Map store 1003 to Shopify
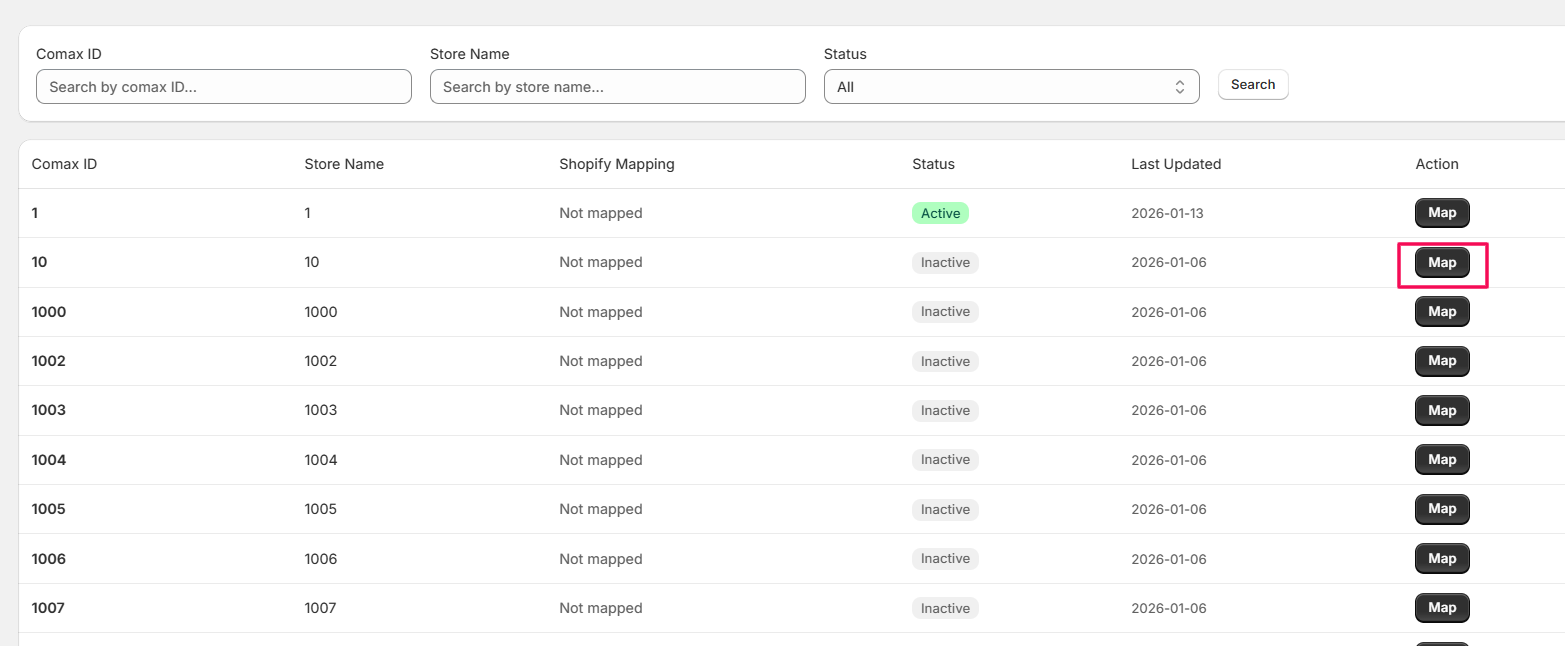The width and height of the screenshot is (1565, 646). point(1441,411)
